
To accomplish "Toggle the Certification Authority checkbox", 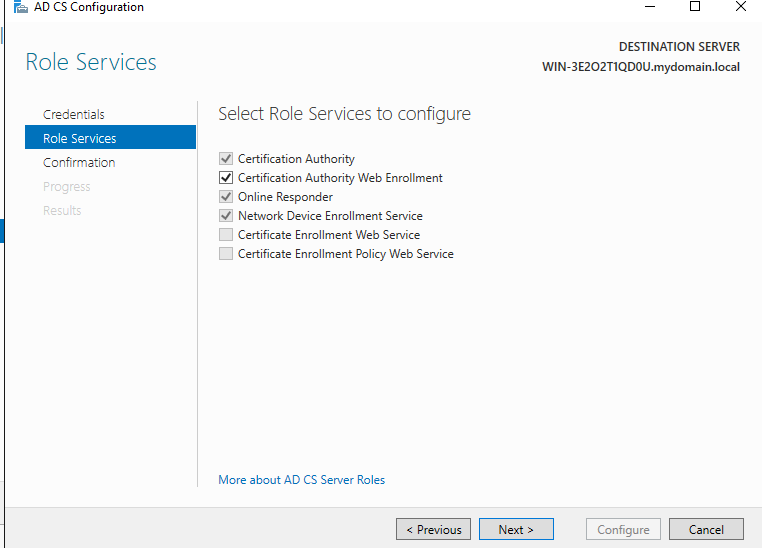I will [x=225, y=159].
